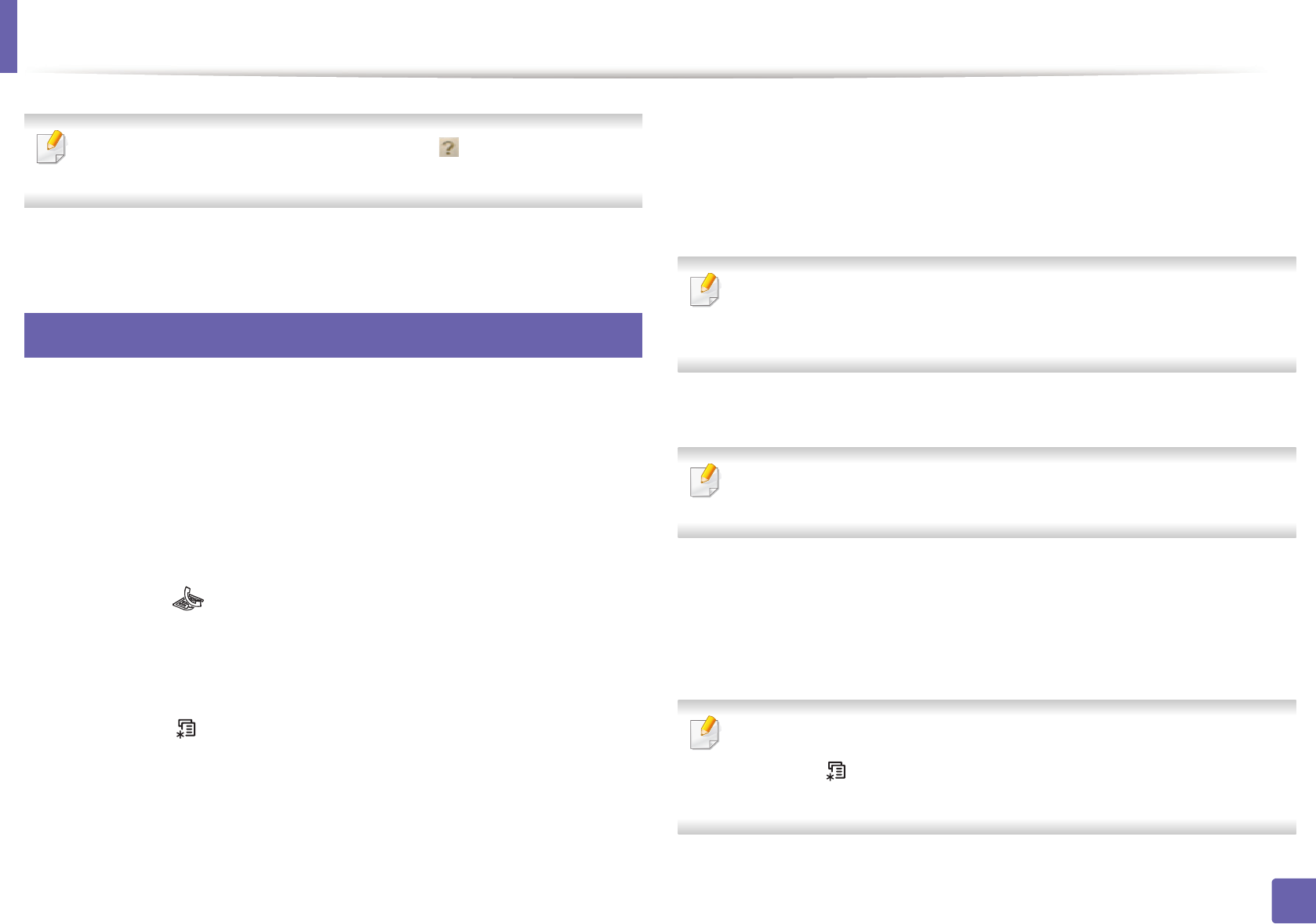Click the question mark help icon
Viewport: 1316px width, 924px height.
pyautogui.click(x=449, y=147)
